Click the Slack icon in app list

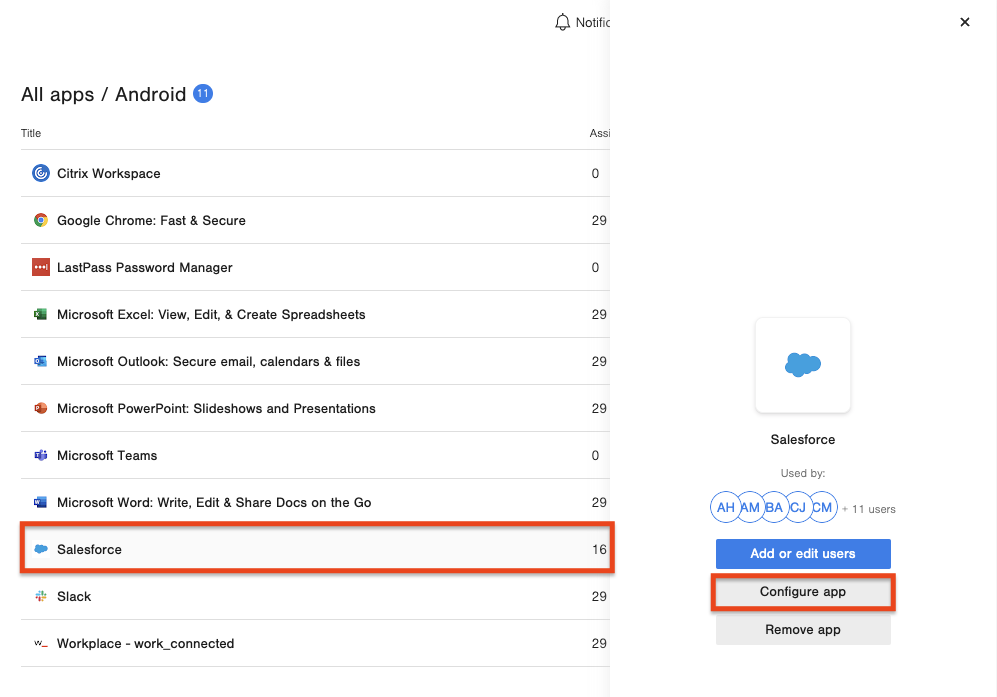pos(41,596)
